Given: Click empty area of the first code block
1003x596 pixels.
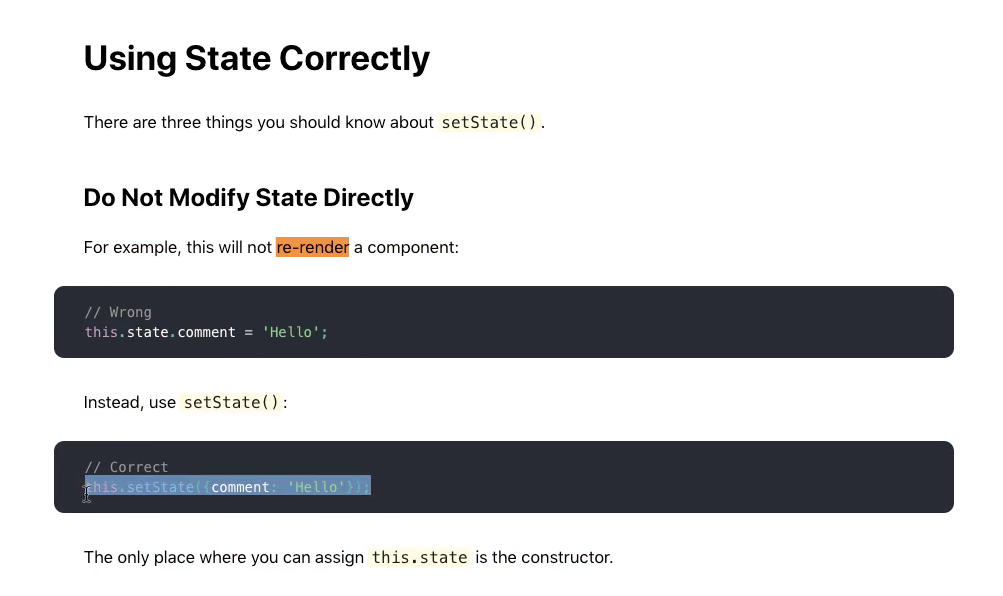Looking at the screenshot, I should pos(640,322).
